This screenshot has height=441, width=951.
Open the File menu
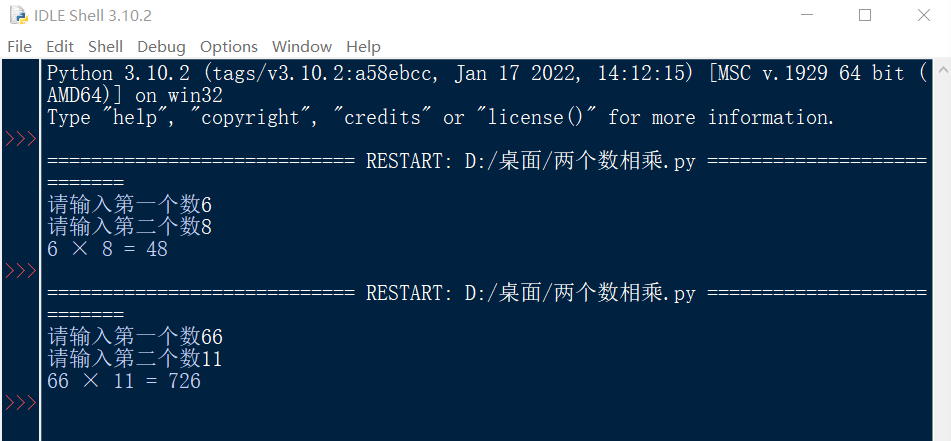tap(19, 46)
